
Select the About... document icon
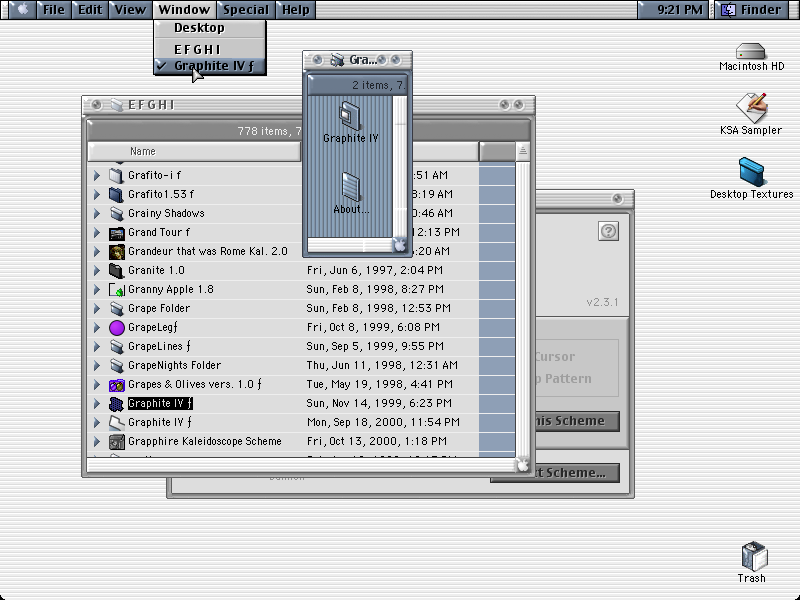pos(351,187)
